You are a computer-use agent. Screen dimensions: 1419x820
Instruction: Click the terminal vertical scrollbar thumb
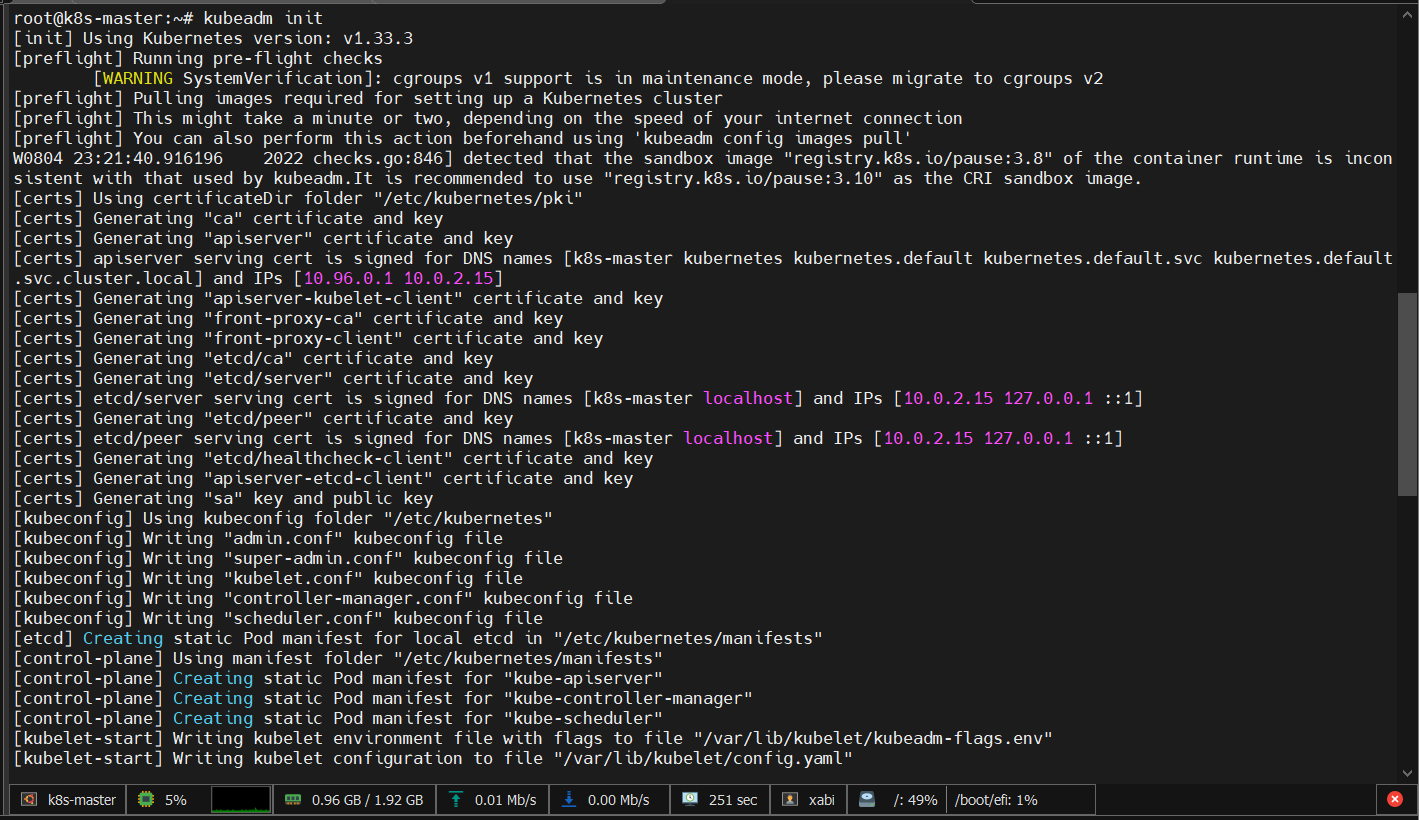click(x=1407, y=393)
